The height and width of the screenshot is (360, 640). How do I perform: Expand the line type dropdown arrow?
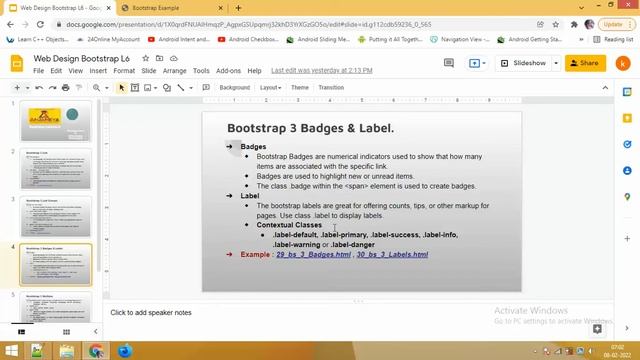pos(191,88)
